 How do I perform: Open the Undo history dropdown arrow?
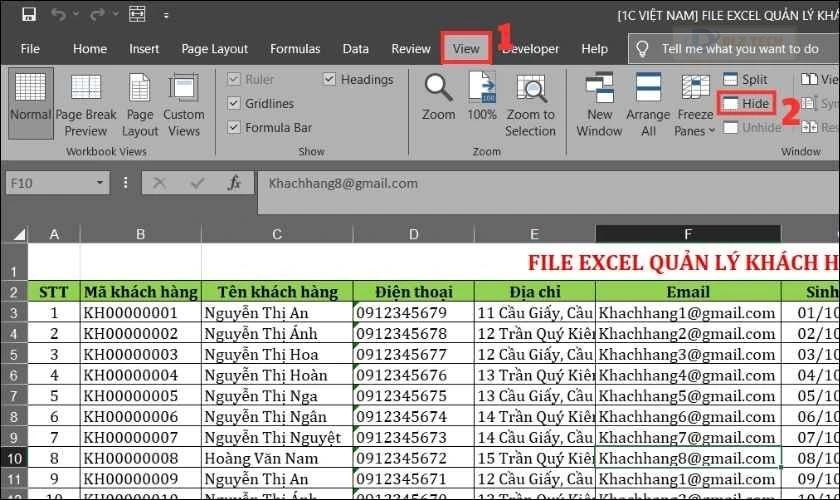[x=76, y=14]
